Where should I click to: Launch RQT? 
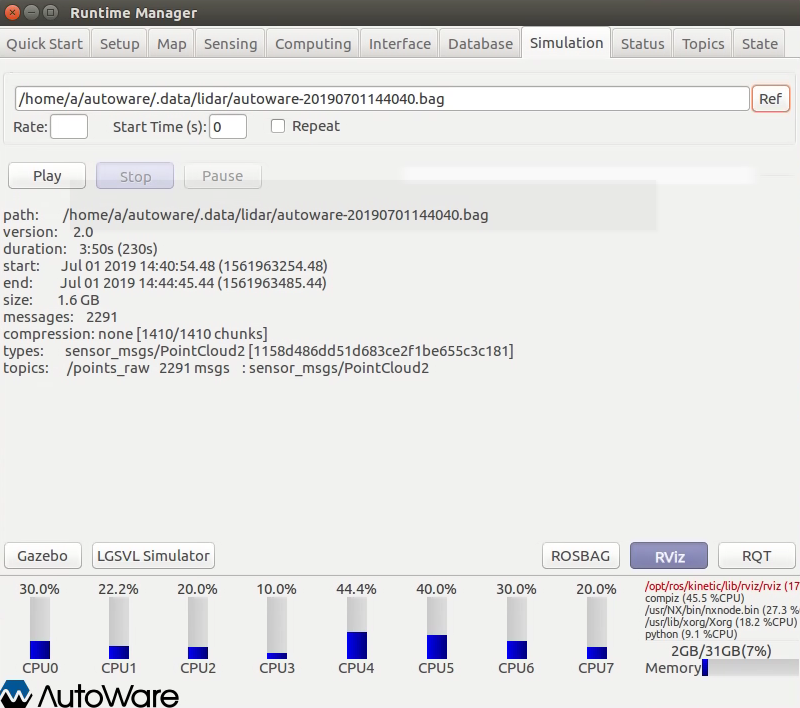pos(757,555)
